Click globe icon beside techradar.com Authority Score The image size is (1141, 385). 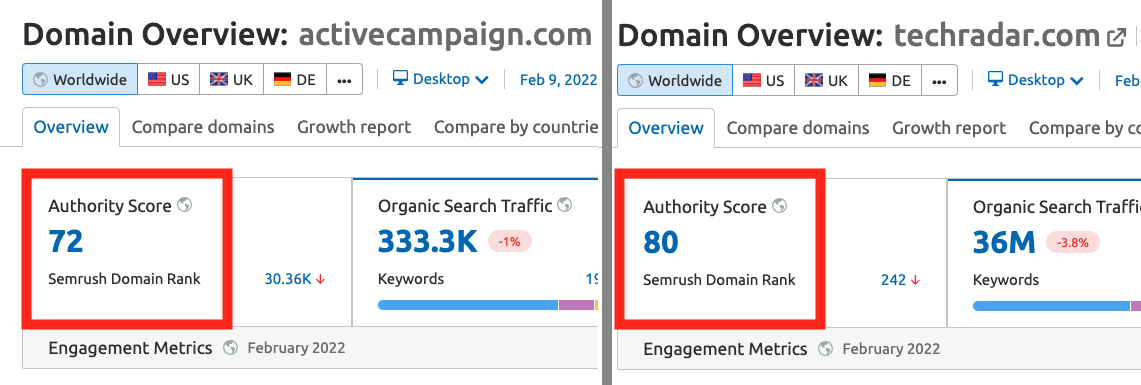779,206
